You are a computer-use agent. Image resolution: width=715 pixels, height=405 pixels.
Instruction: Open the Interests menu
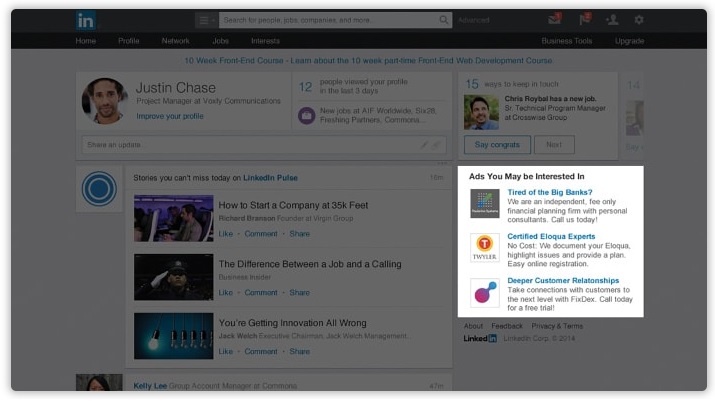[265, 41]
